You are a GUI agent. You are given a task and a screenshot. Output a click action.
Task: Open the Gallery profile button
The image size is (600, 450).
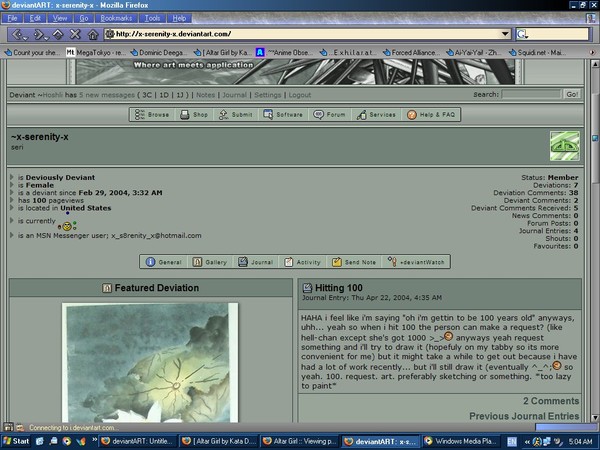(210, 262)
